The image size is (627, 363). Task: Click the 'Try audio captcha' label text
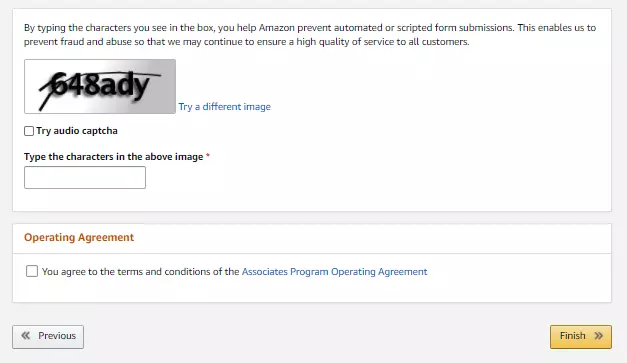(x=77, y=131)
